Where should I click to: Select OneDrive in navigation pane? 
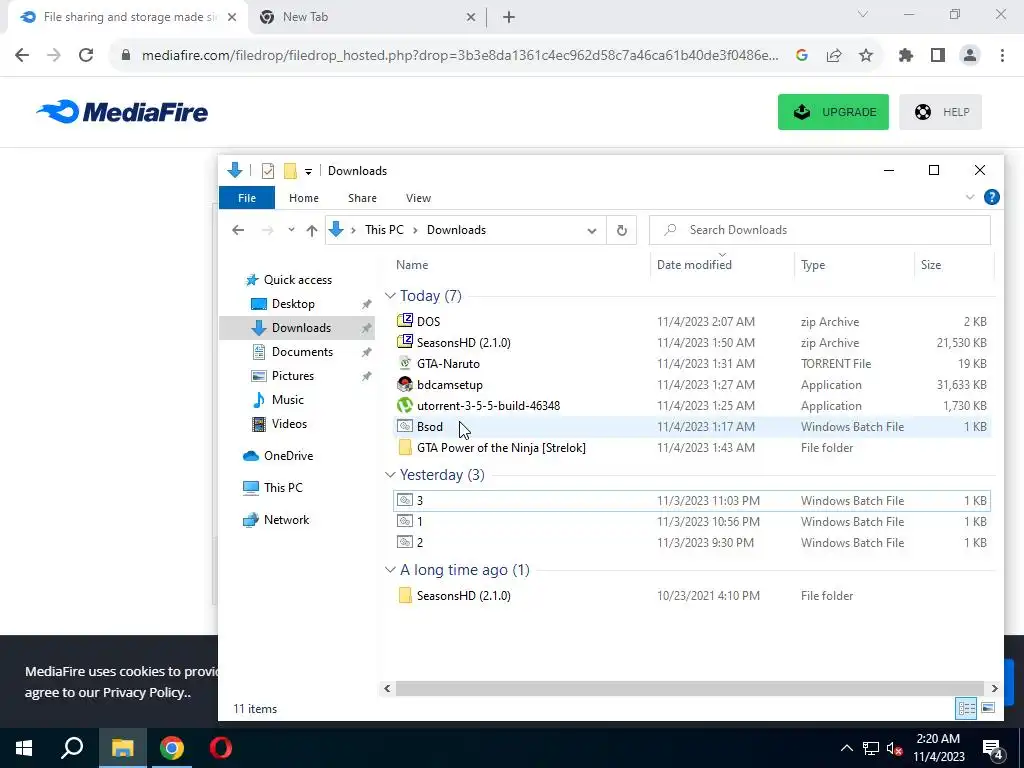tap(288, 456)
